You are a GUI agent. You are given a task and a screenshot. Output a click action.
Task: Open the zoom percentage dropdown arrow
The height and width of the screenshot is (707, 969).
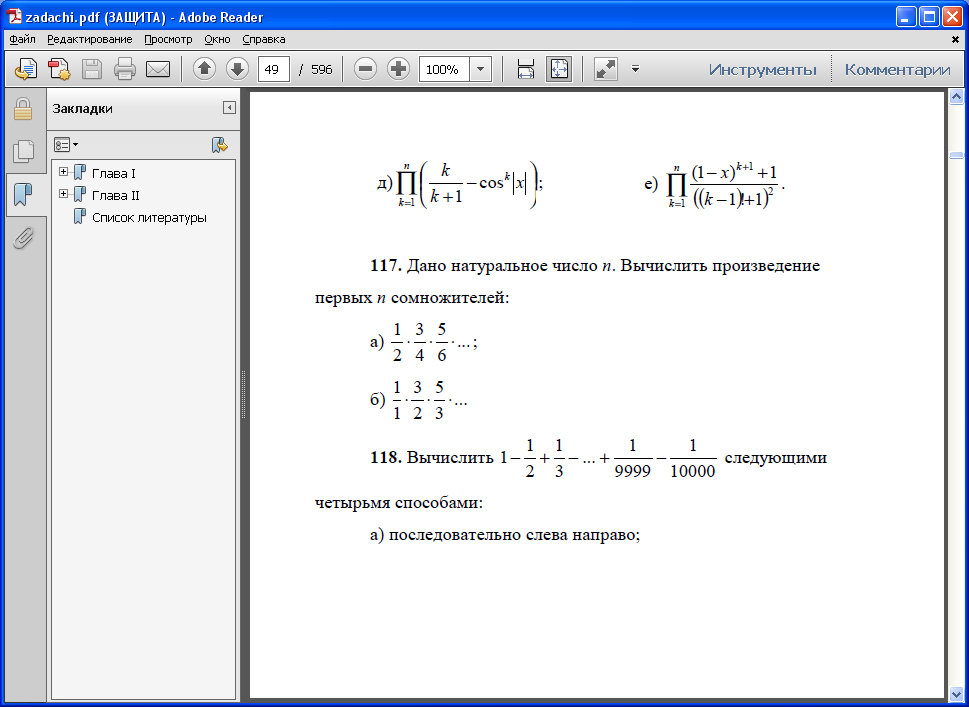pyautogui.click(x=481, y=69)
